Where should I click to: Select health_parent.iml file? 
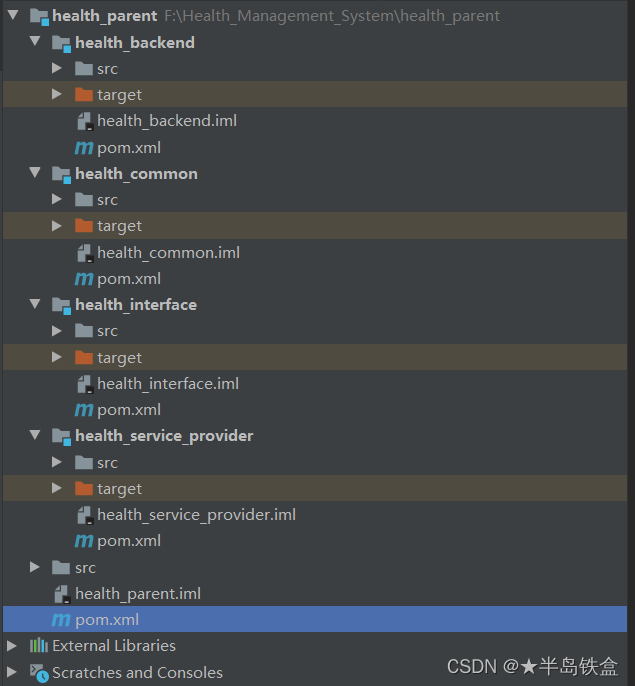[x=138, y=594]
